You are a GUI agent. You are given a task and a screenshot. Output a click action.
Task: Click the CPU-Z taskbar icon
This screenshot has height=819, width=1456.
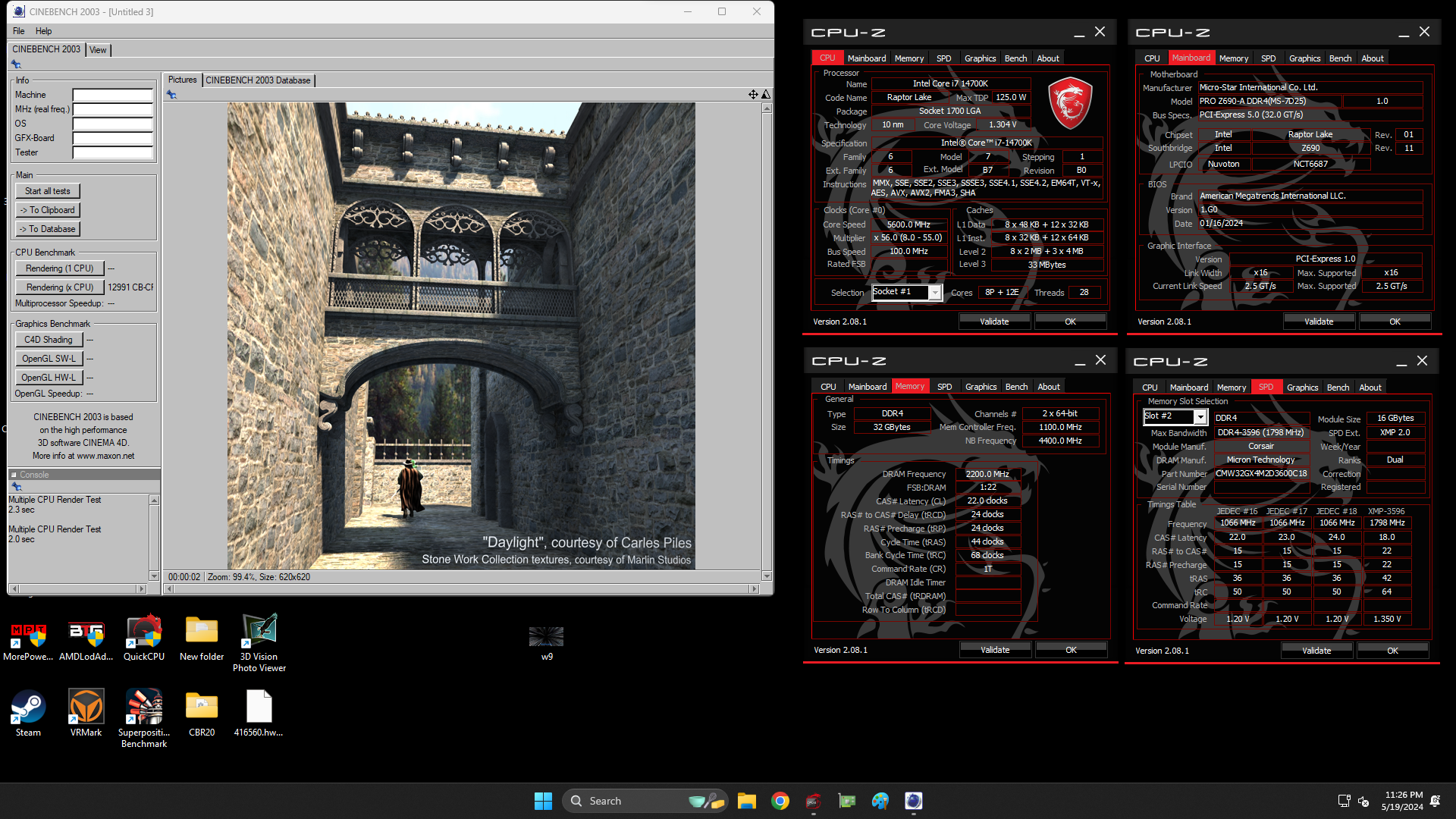[x=813, y=801]
